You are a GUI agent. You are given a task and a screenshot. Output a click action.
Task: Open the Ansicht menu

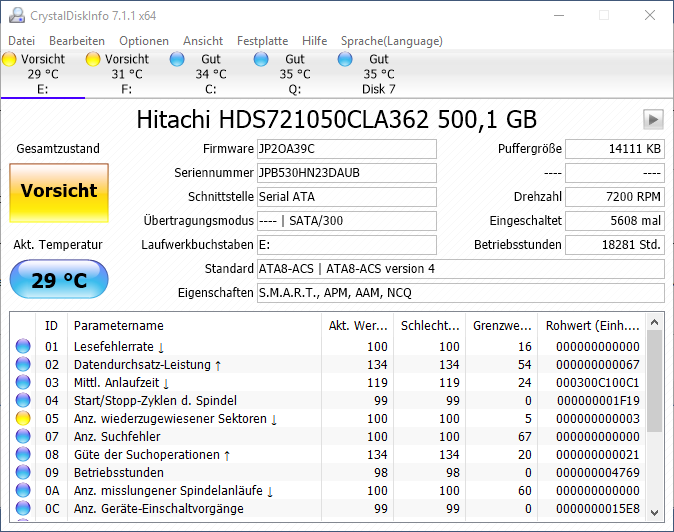(203, 41)
